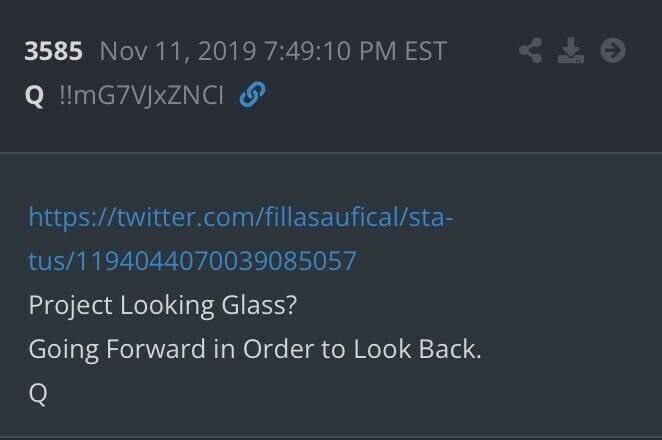
Task: Click the word "Forward" in the message
Action: (155, 349)
